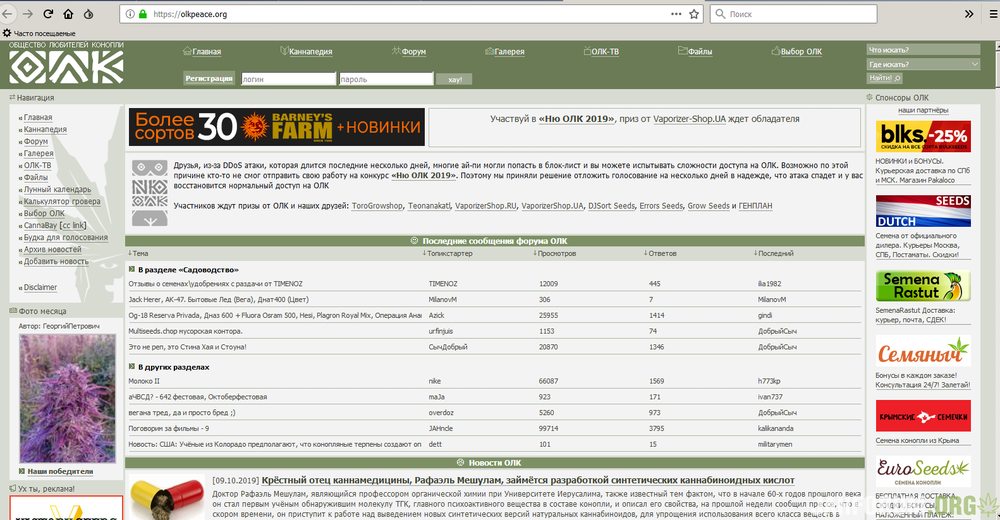The width and height of the screenshot is (1000, 520).
Task: Open the Наши победители link
Action: (60, 472)
